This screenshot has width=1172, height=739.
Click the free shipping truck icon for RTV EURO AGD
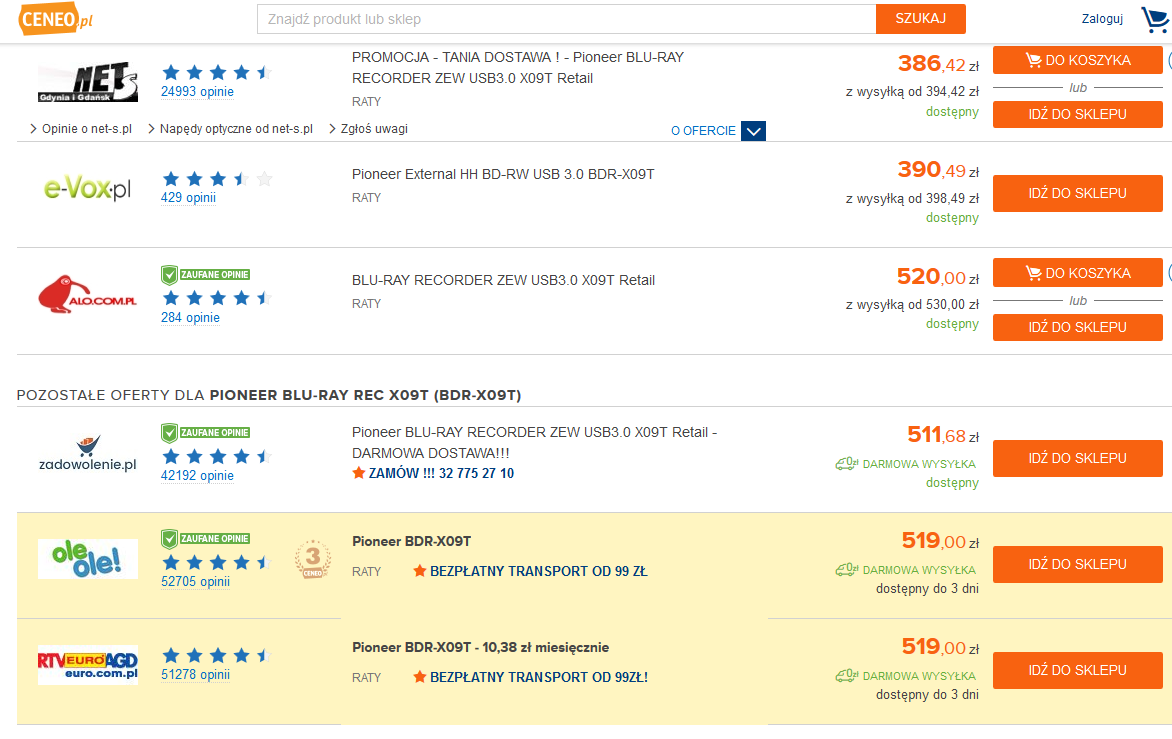(x=847, y=676)
